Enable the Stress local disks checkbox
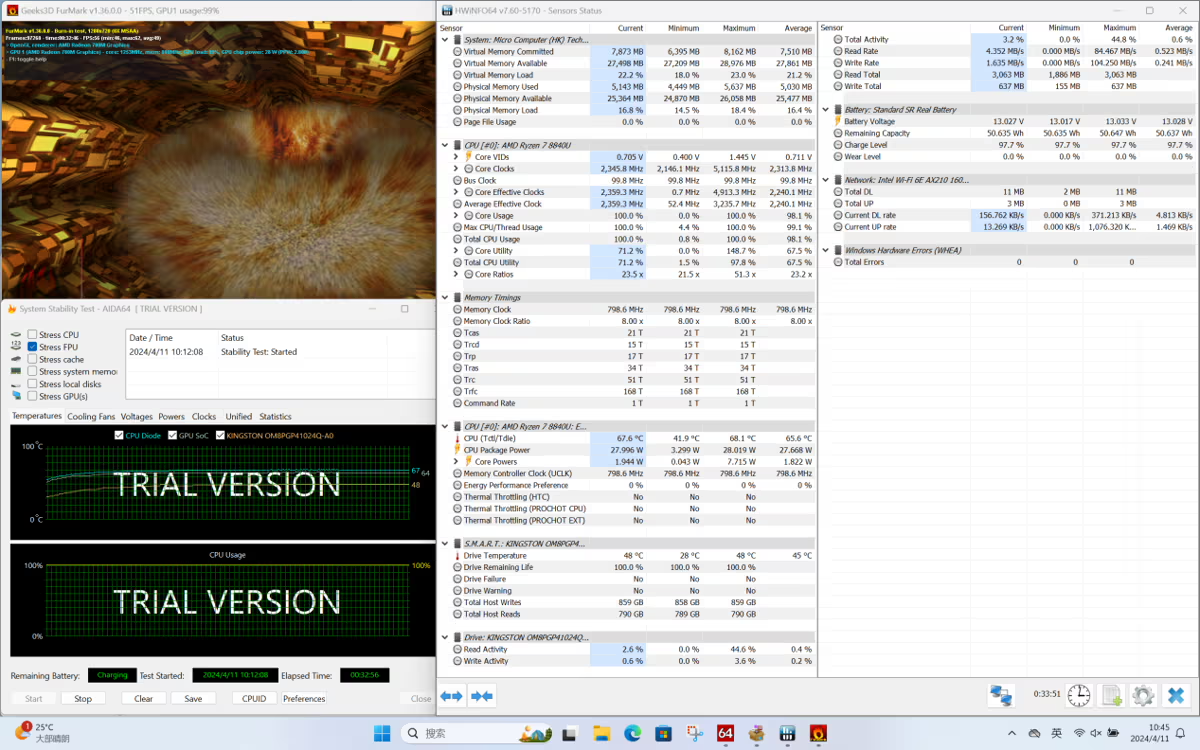Screen dimensions: 1200x750 [33, 384]
